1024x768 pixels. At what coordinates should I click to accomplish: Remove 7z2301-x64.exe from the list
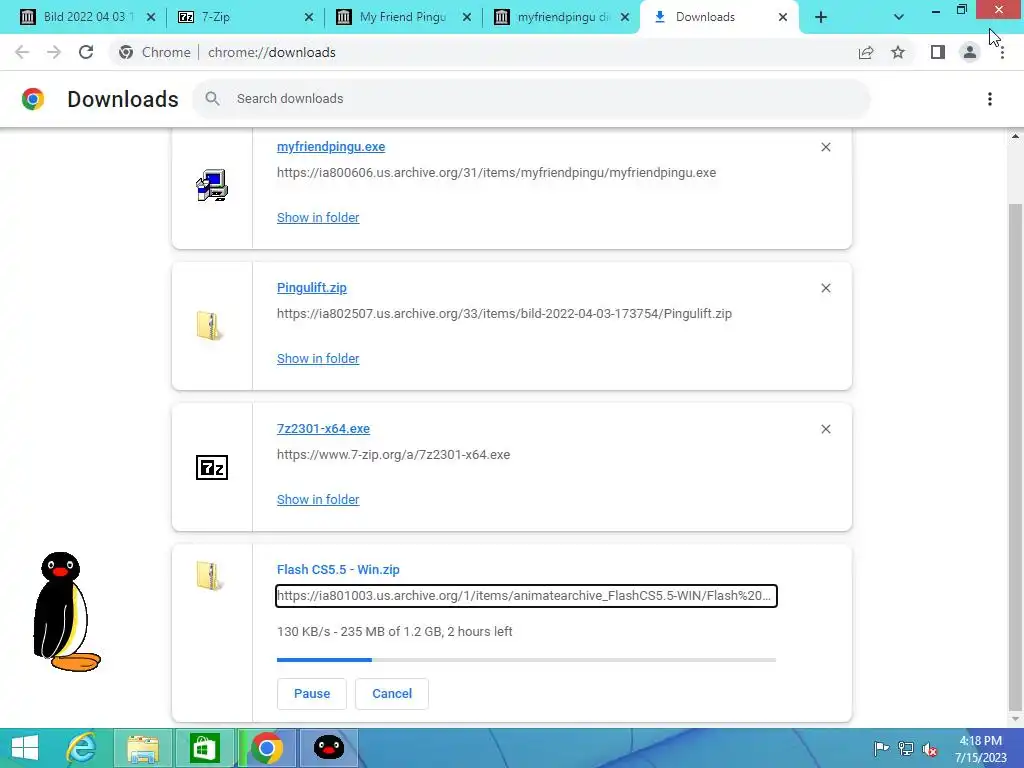coord(825,429)
